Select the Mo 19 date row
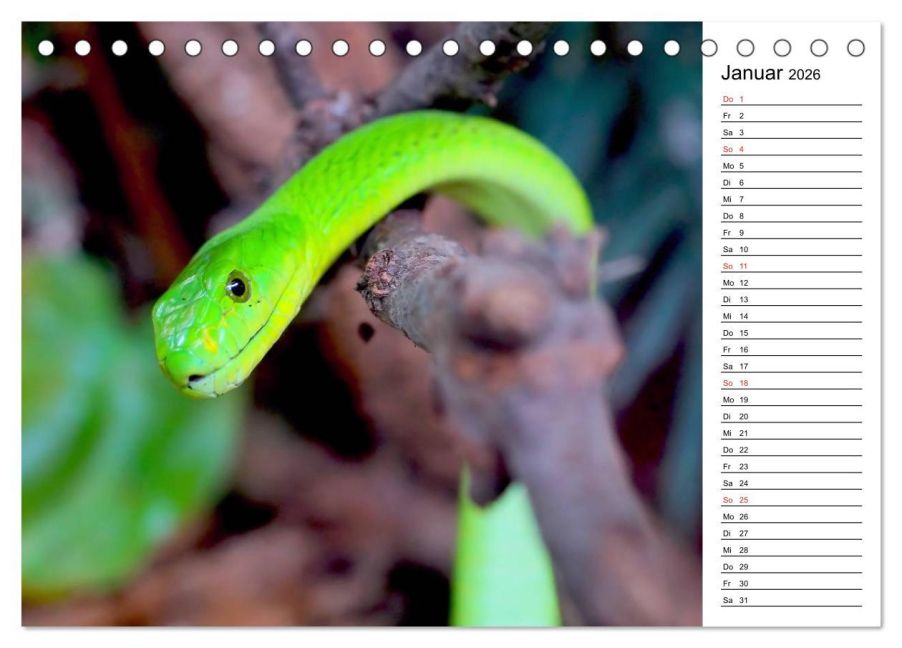 click(790, 399)
